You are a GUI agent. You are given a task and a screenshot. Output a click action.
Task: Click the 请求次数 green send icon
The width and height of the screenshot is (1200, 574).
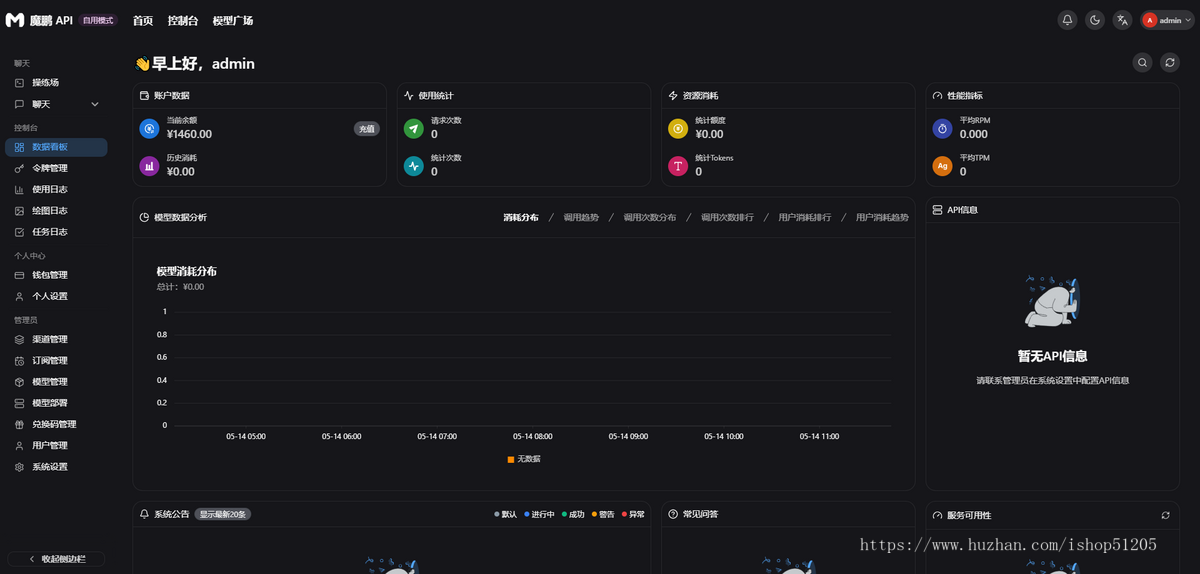(413, 129)
